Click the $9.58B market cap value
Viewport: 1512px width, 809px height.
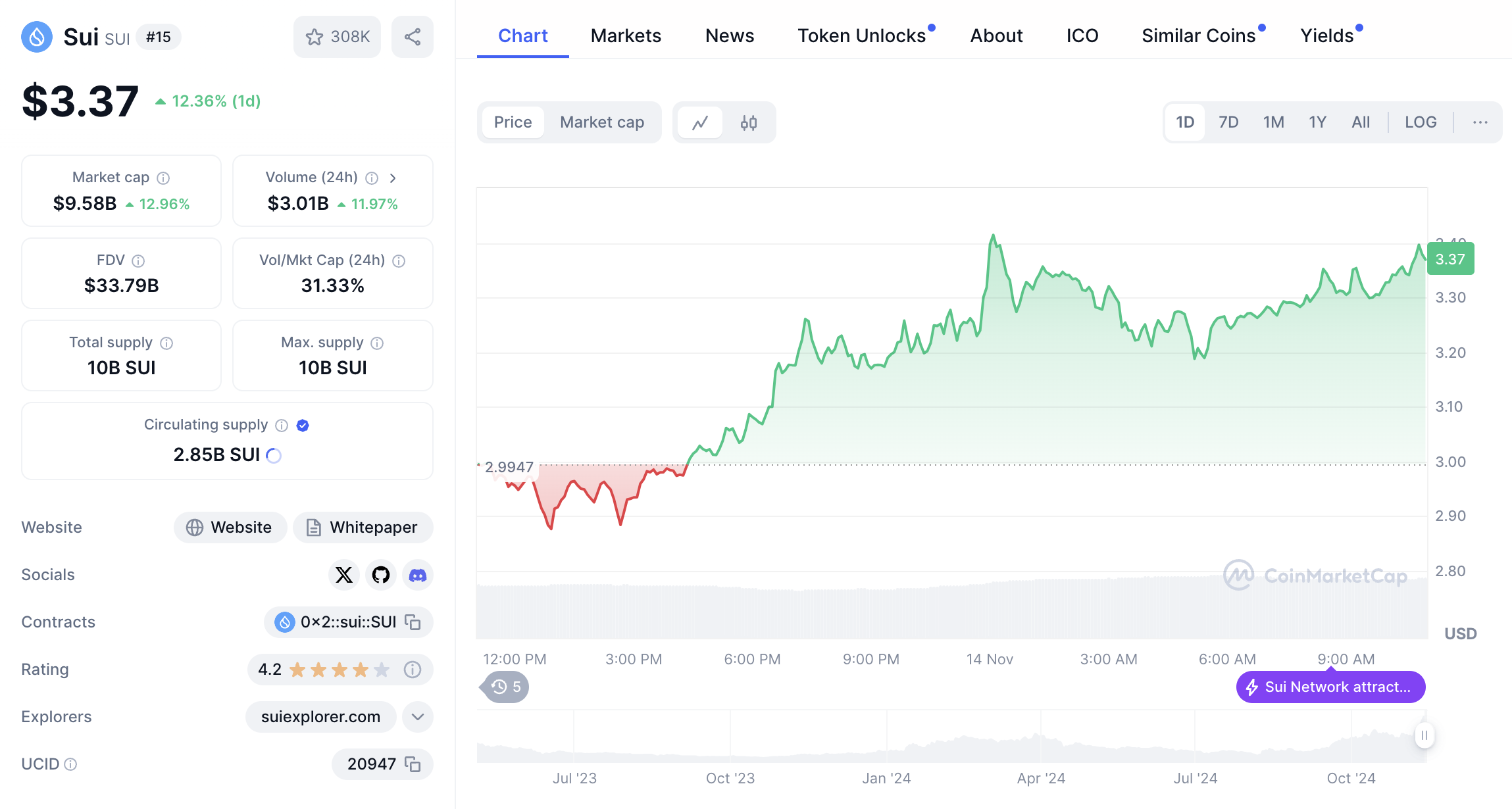coord(85,204)
